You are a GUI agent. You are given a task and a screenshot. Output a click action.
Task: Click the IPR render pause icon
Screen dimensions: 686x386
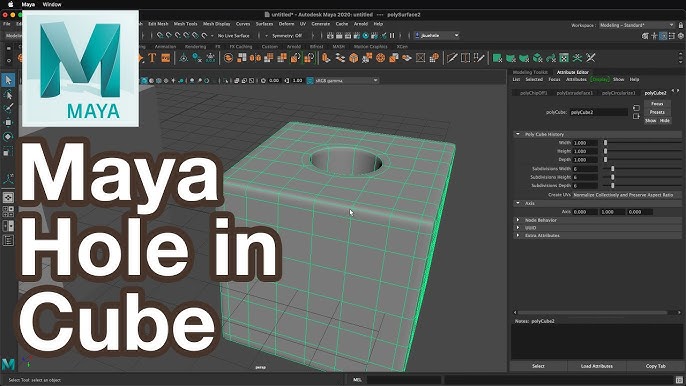(x=392, y=35)
